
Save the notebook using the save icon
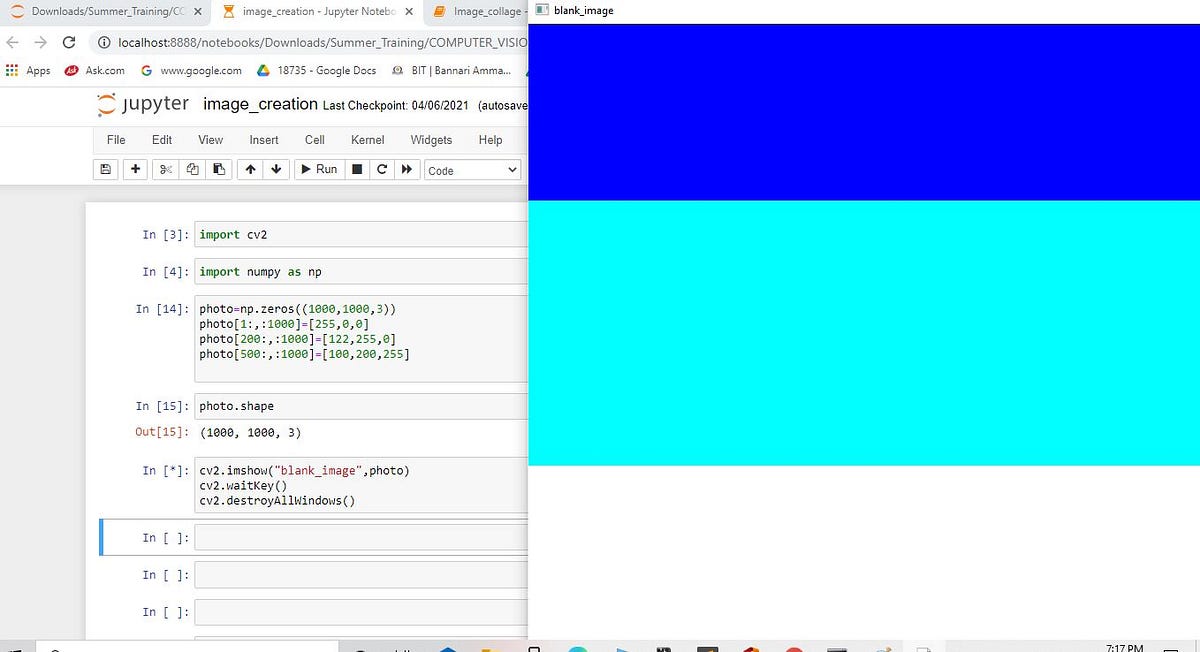pos(105,169)
